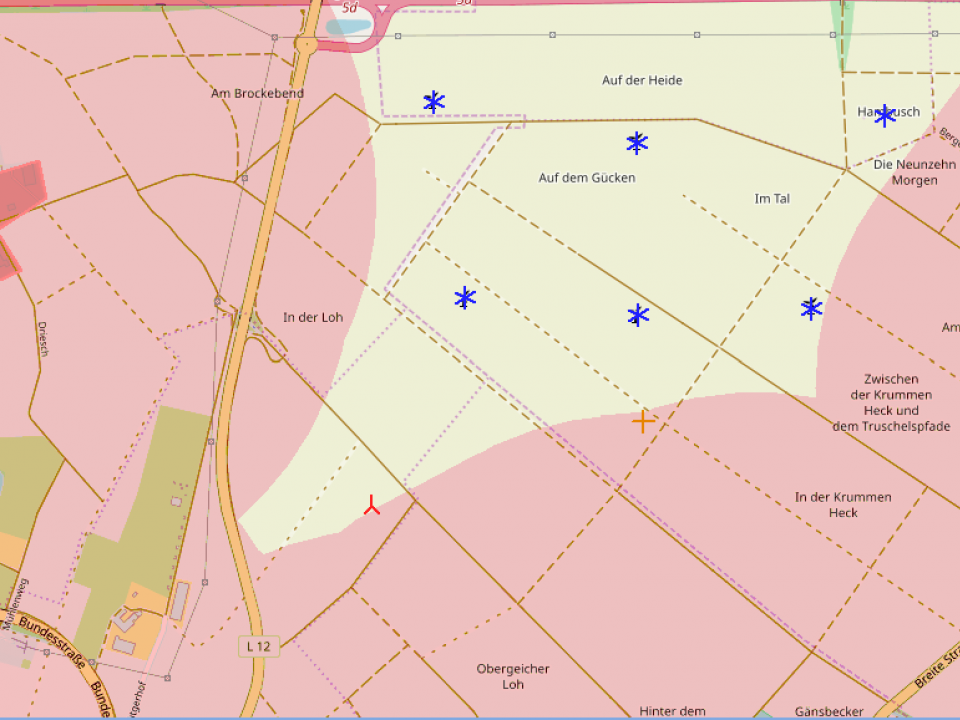The width and height of the screenshot is (960, 720).
Task: Select the In der Krummen Heck label
Action: click(x=843, y=505)
